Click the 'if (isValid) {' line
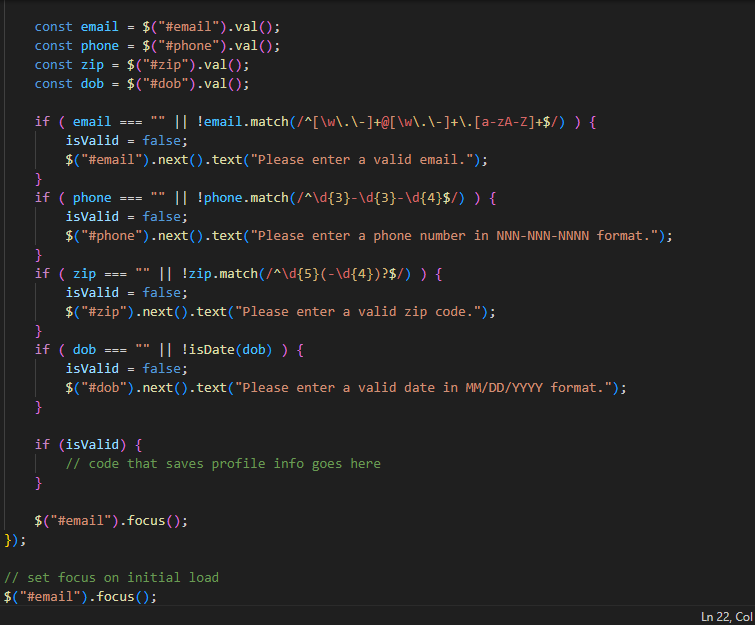 click(x=88, y=444)
